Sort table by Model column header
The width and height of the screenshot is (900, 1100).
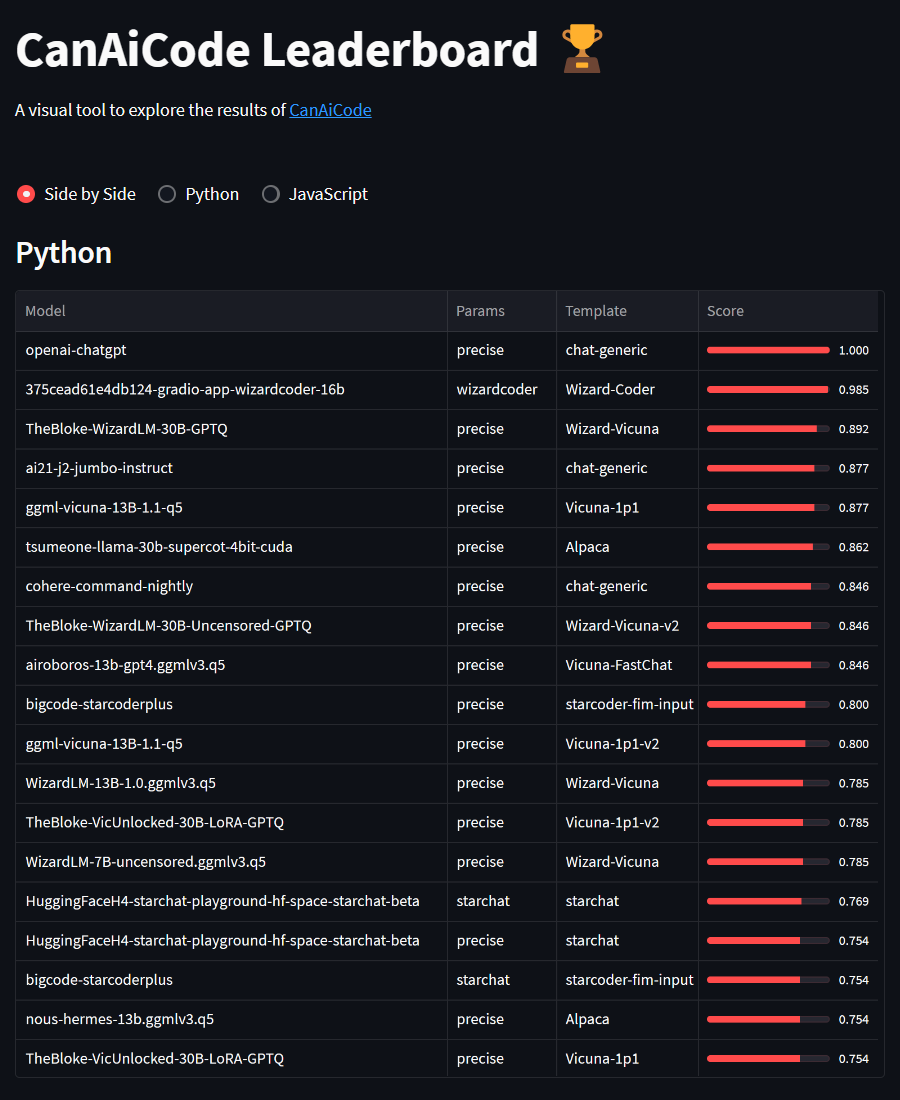coord(231,311)
